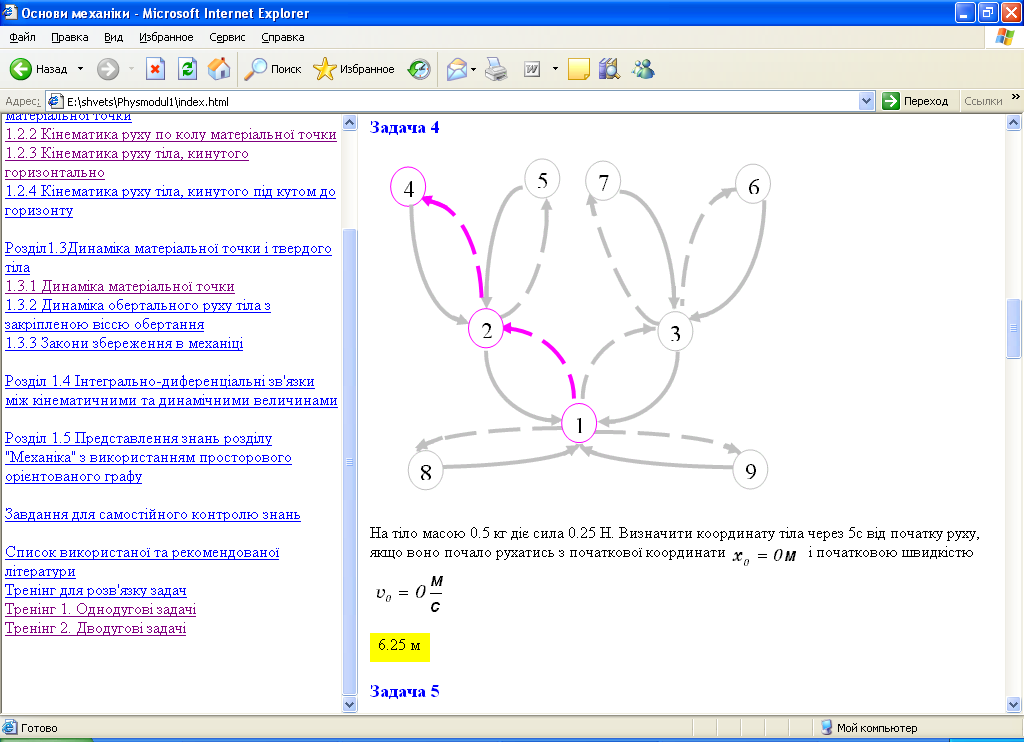
Task: Open link Список використаної та рекомендованої літератури
Action: [x=142, y=561]
